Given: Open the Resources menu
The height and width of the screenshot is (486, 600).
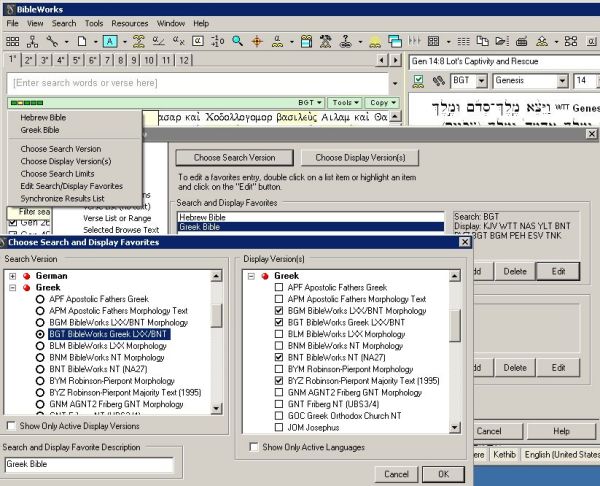Looking at the screenshot, I should point(130,23).
